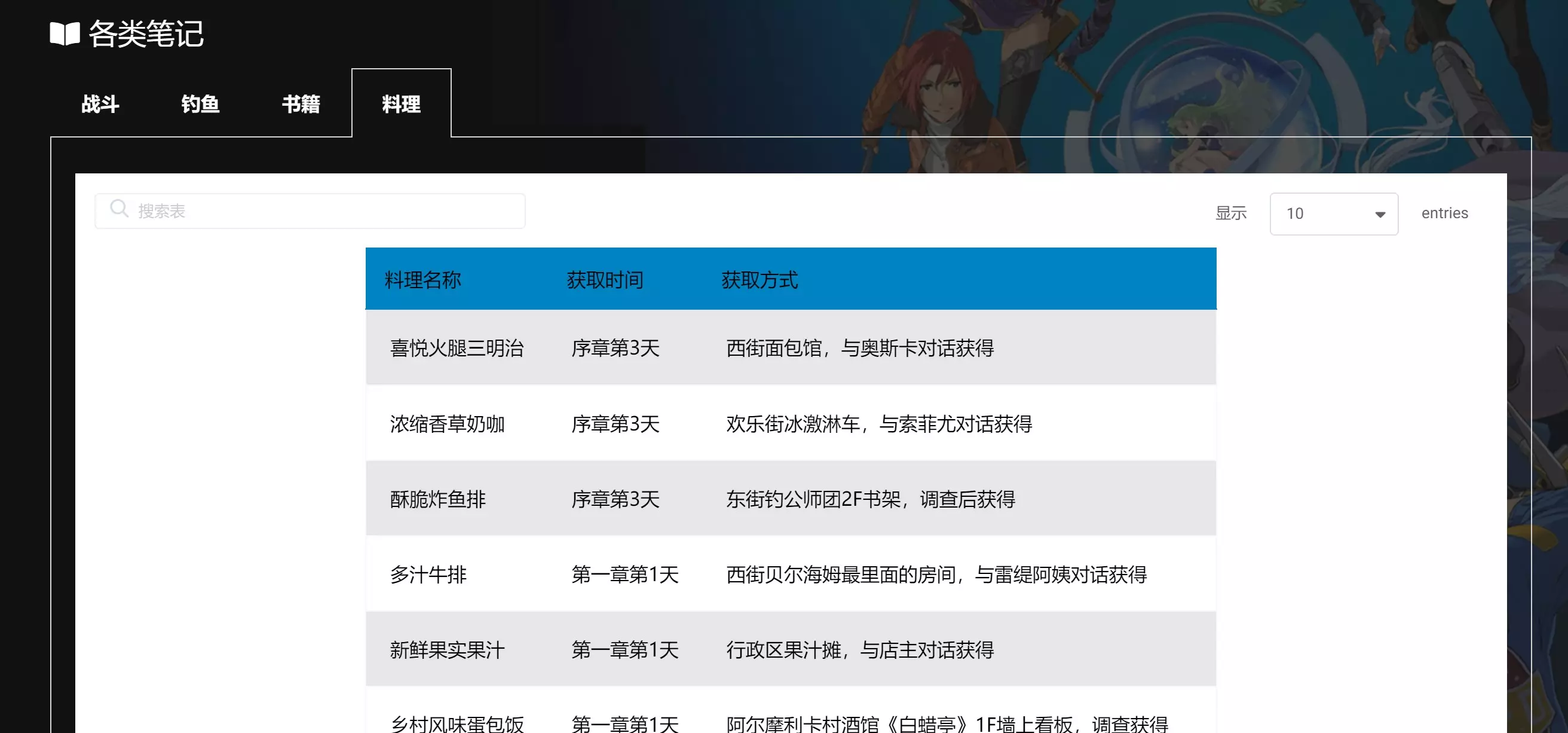
Task: Sort by 获取时间 column header
Action: click(605, 280)
